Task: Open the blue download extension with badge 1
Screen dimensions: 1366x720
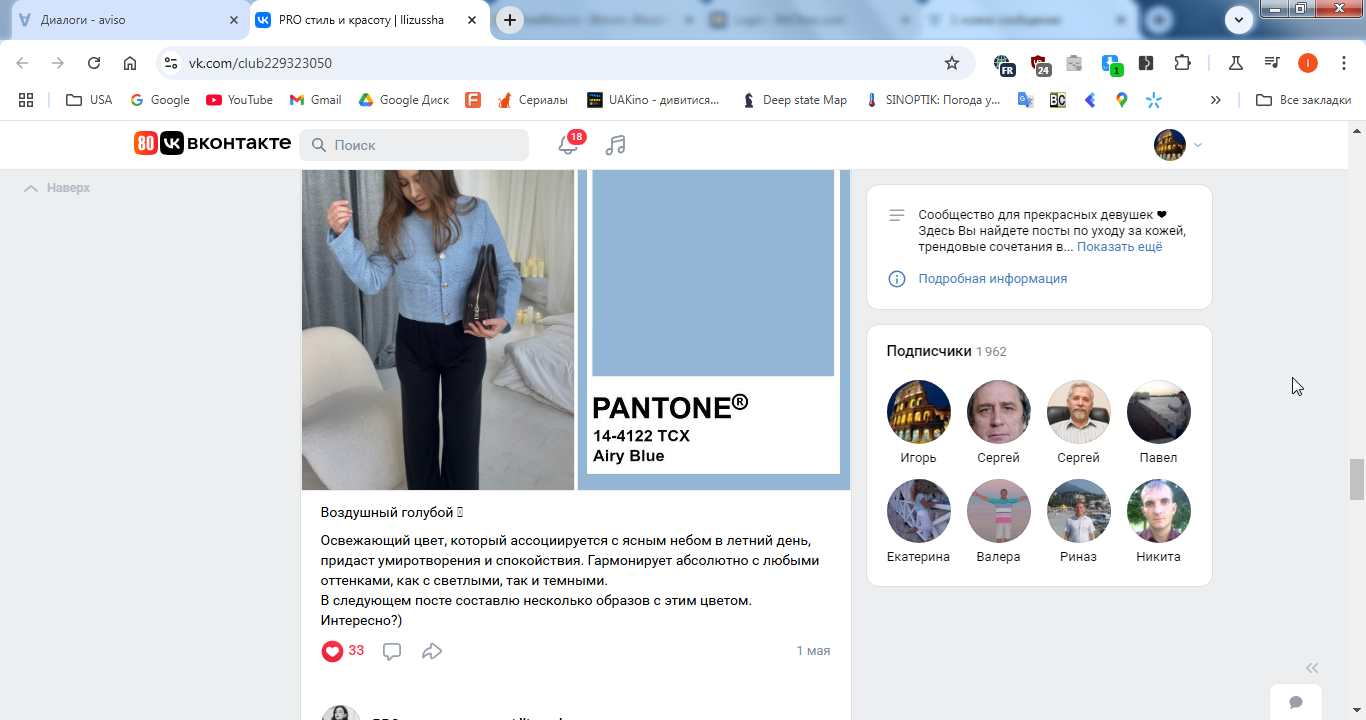Action: pos(1112,64)
